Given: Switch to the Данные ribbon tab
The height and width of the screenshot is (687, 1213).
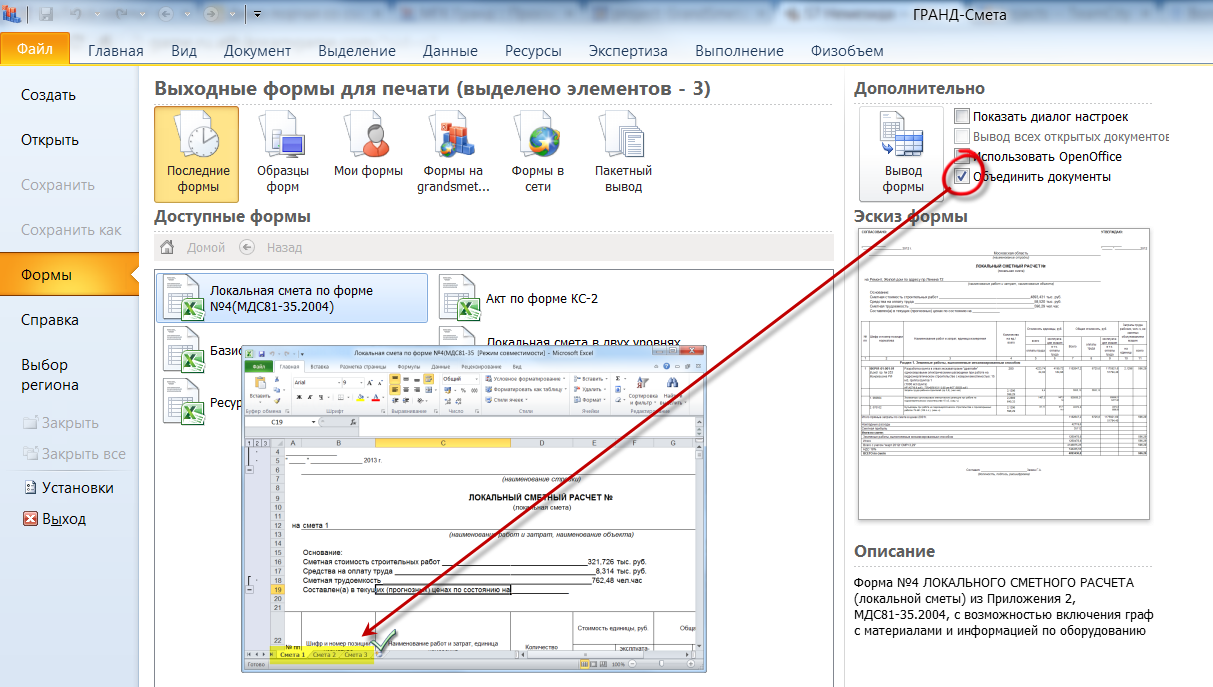Looking at the screenshot, I should [450, 51].
